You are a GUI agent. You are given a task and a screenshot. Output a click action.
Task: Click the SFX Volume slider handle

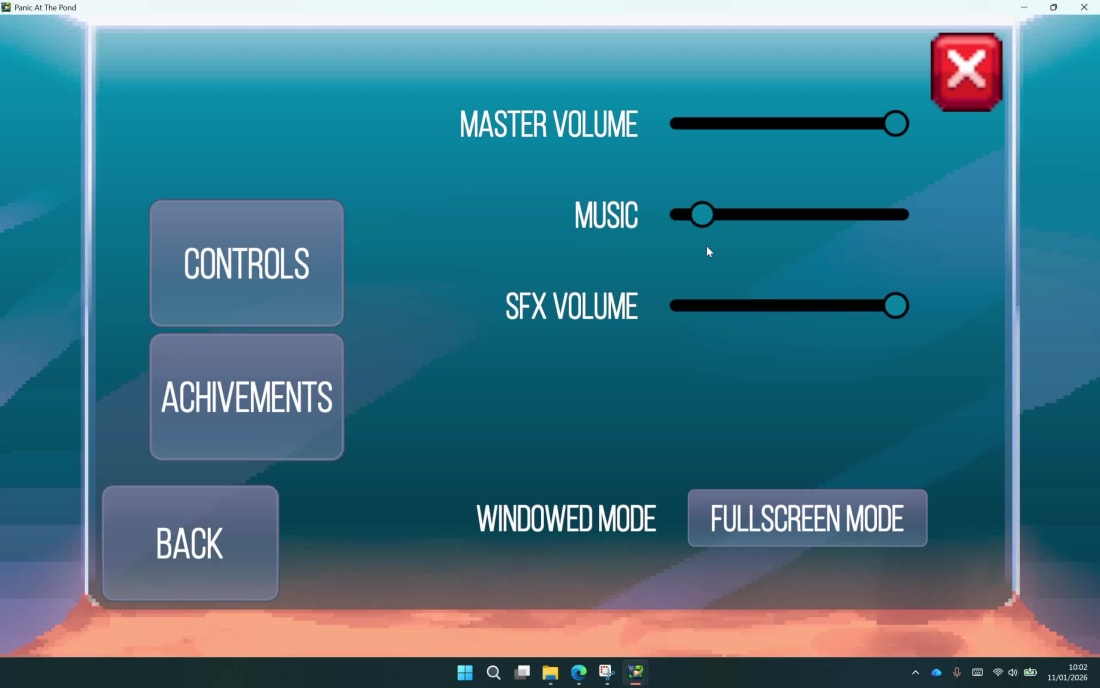pyautogui.click(x=895, y=306)
